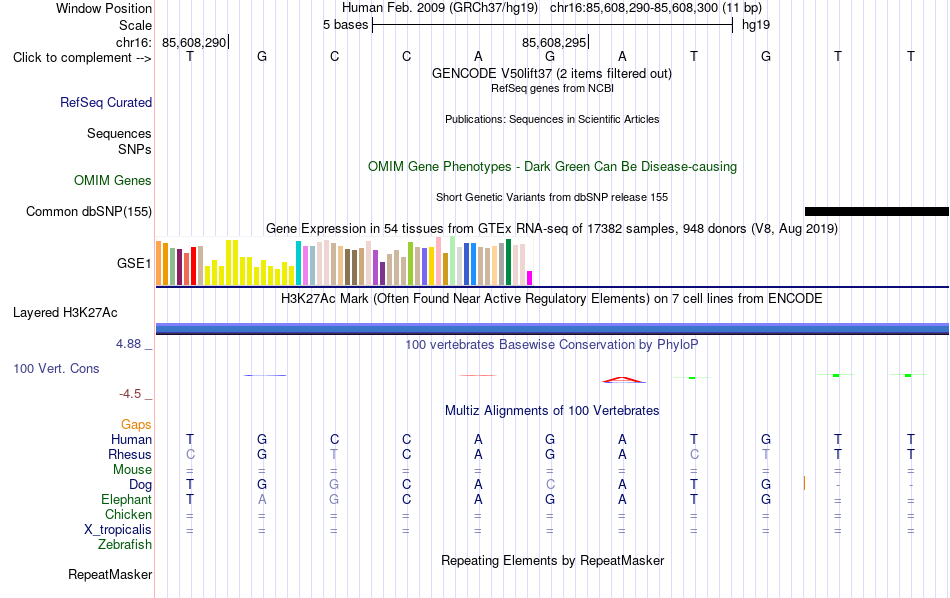Click the H3K27Ac Mark ENCODE title
This screenshot has height=598, width=950.
pos(552,299)
